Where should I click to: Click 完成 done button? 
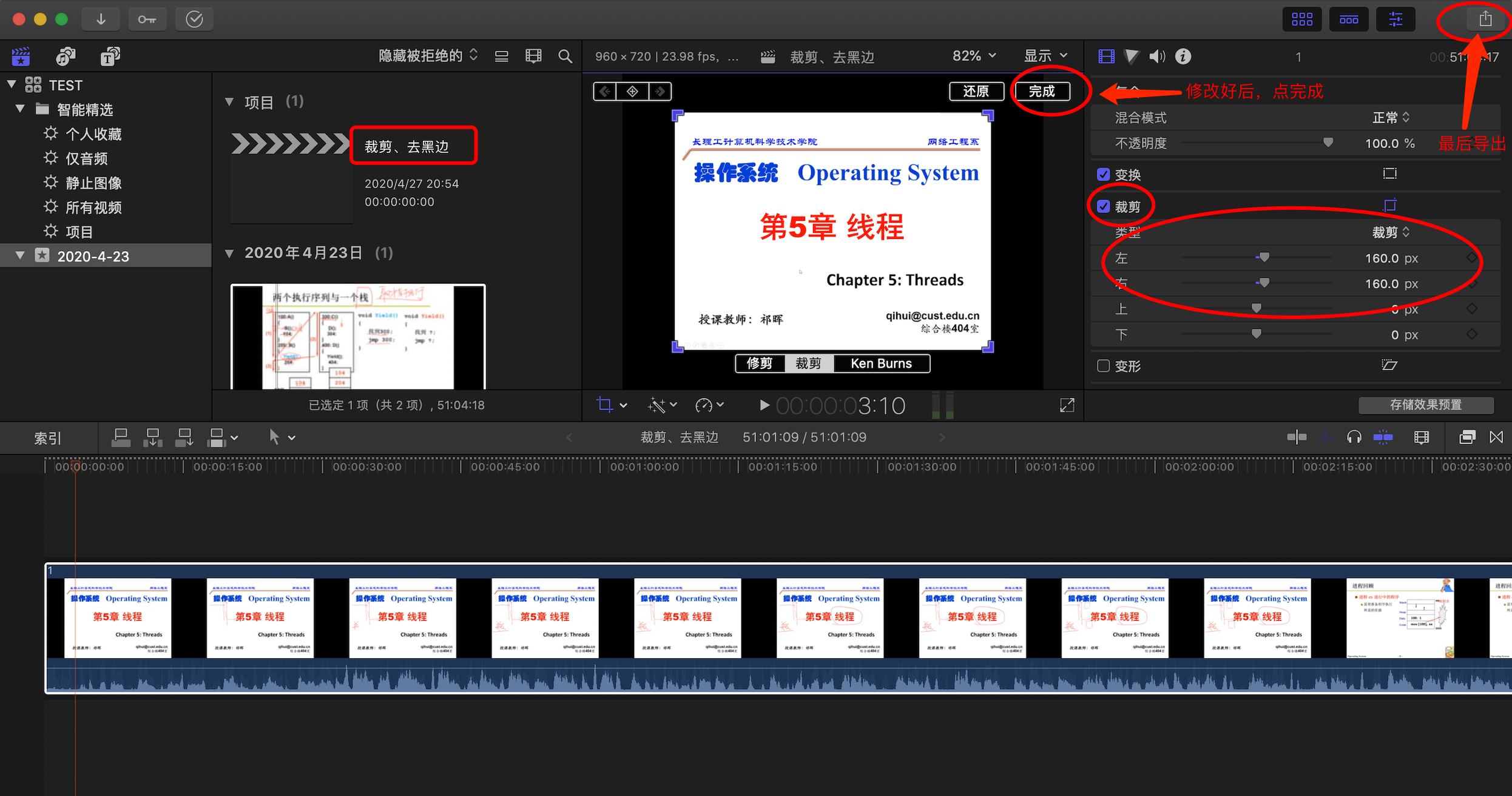pyautogui.click(x=1042, y=91)
